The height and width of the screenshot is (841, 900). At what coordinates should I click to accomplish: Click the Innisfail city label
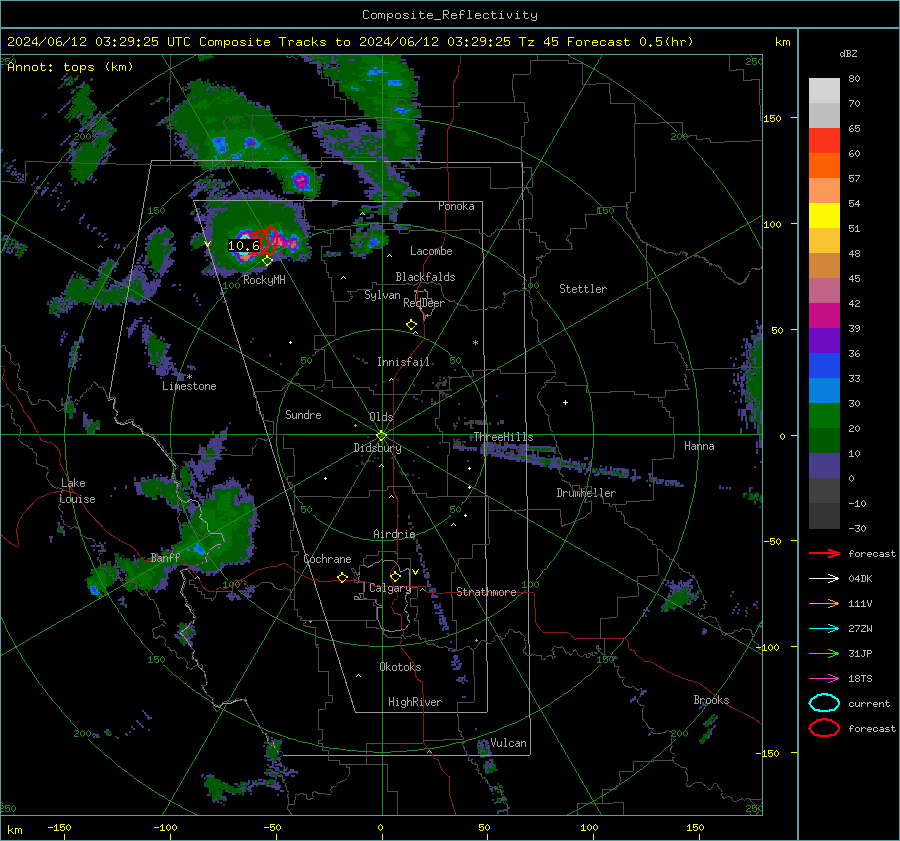pyautogui.click(x=403, y=362)
